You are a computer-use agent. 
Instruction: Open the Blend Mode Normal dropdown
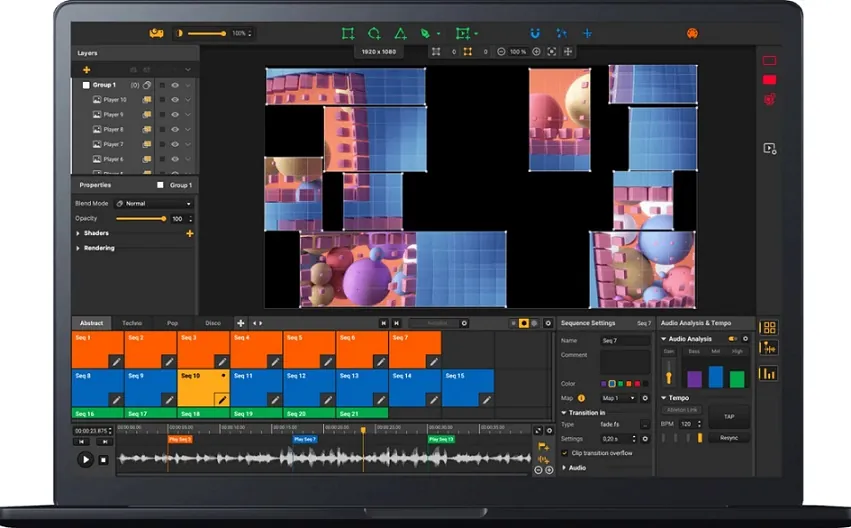point(155,203)
